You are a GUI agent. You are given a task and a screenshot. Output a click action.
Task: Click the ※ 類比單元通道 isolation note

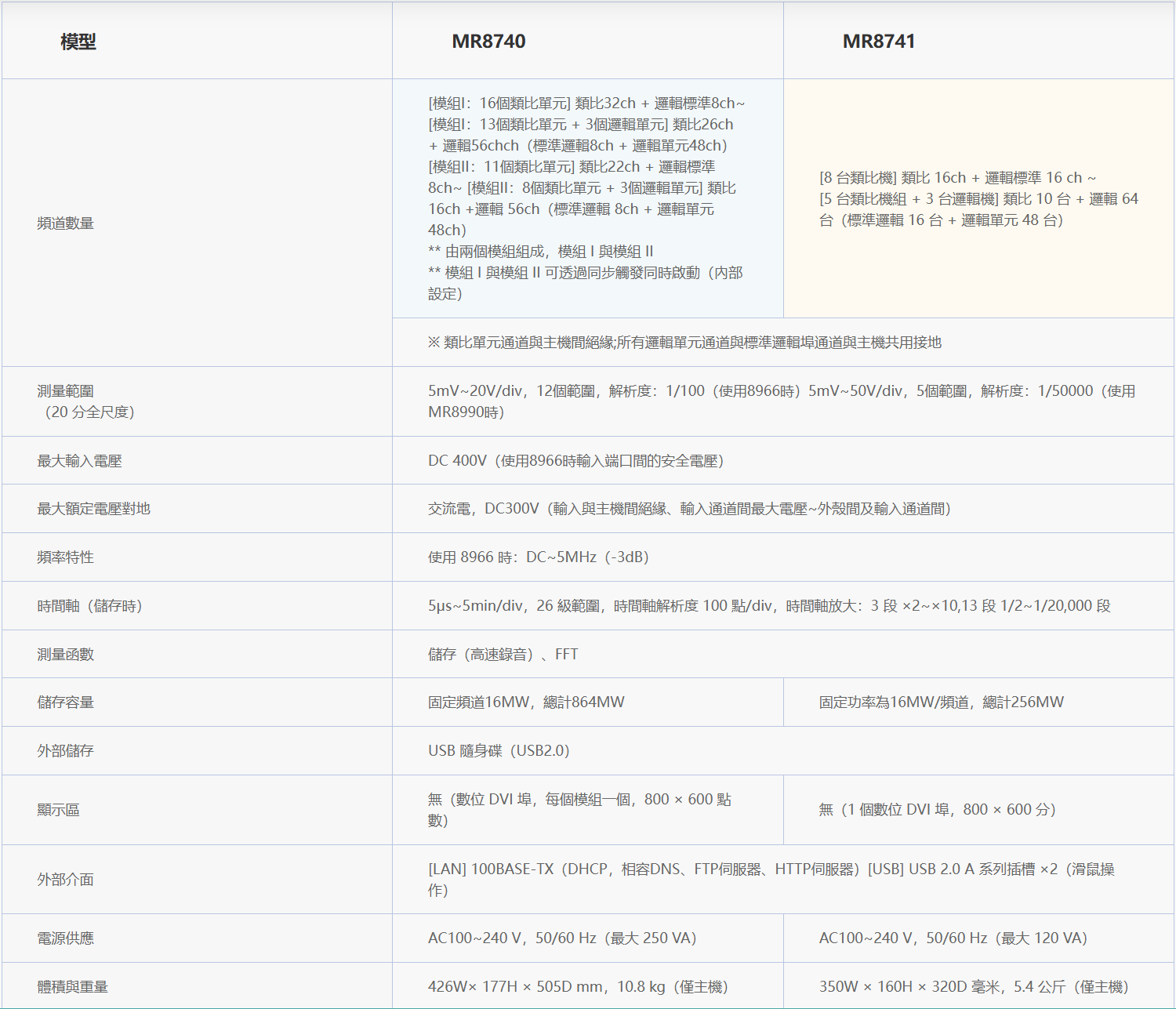tap(684, 343)
